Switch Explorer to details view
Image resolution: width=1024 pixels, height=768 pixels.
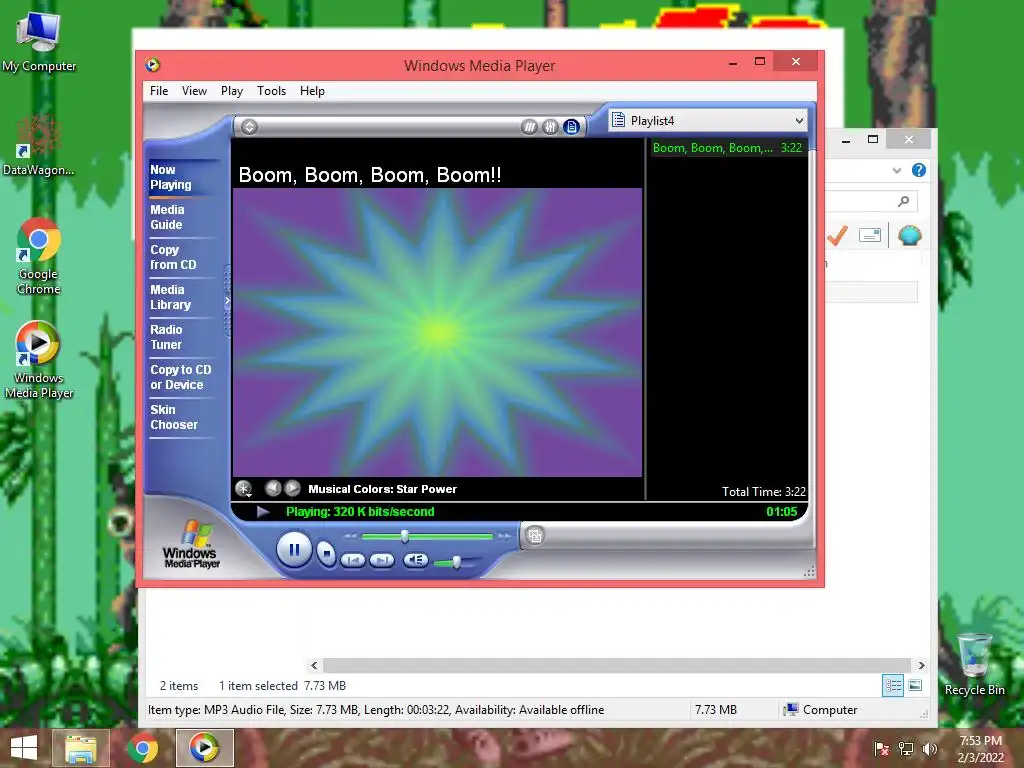(893, 686)
